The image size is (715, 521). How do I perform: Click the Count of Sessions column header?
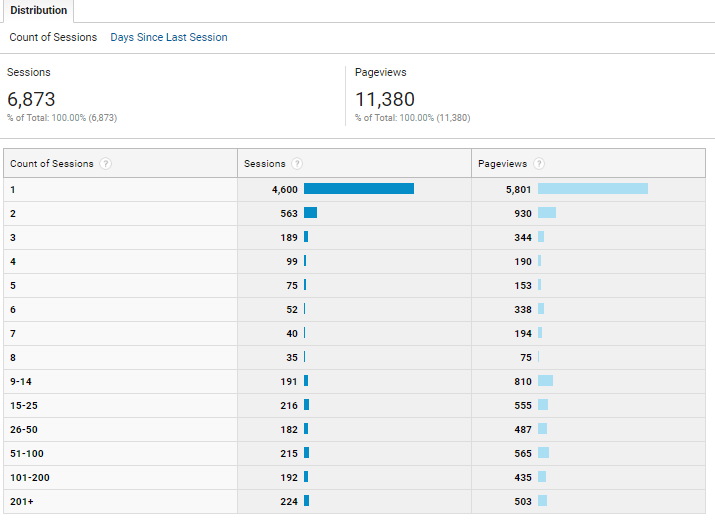tap(51, 164)
